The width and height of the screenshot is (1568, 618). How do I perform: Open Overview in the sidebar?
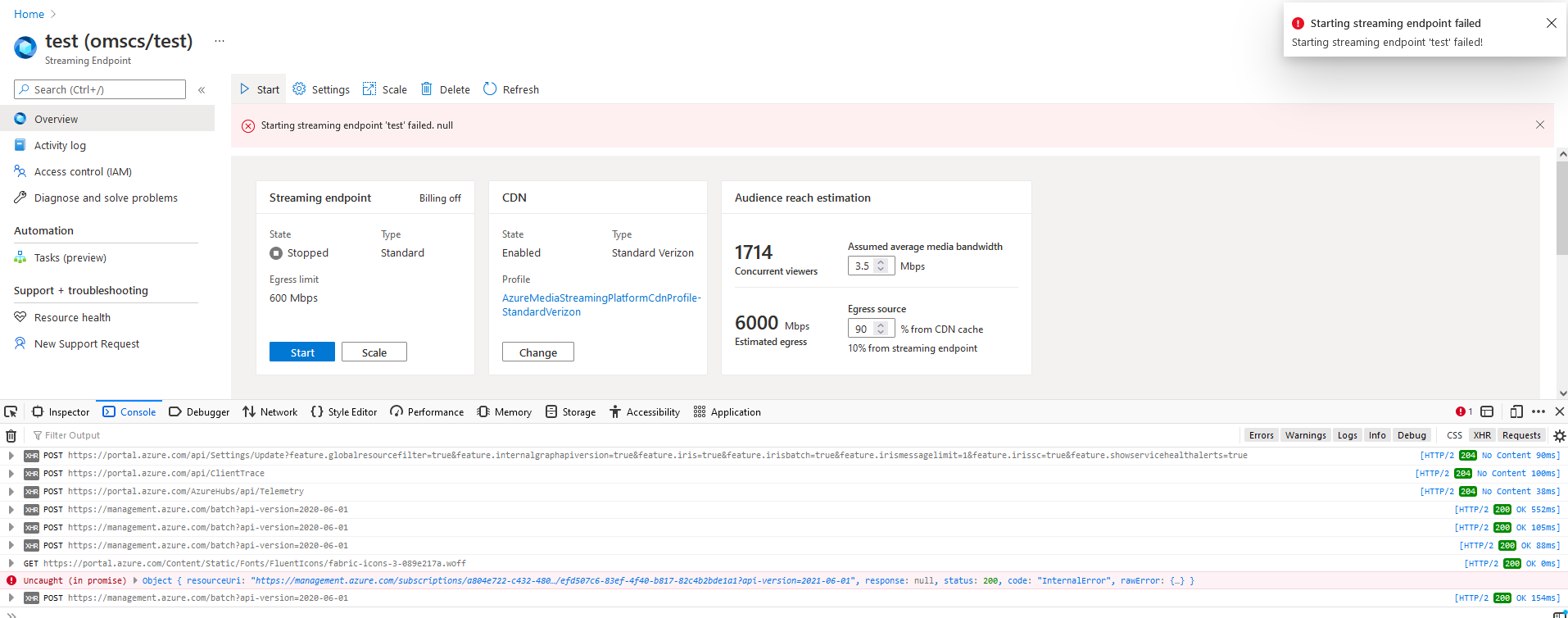tap(107, 119)
